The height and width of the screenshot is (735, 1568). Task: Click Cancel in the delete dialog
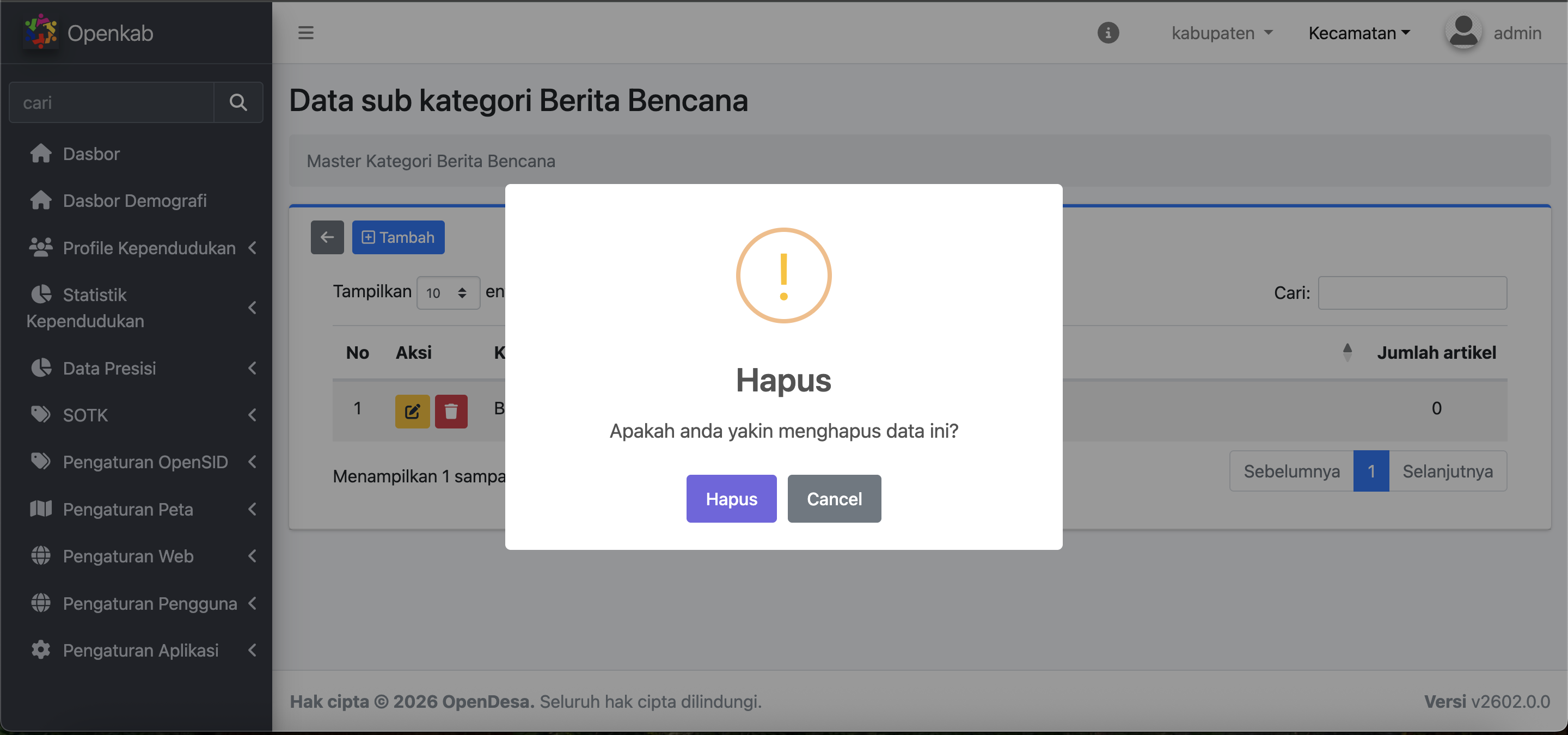point(834,499)
